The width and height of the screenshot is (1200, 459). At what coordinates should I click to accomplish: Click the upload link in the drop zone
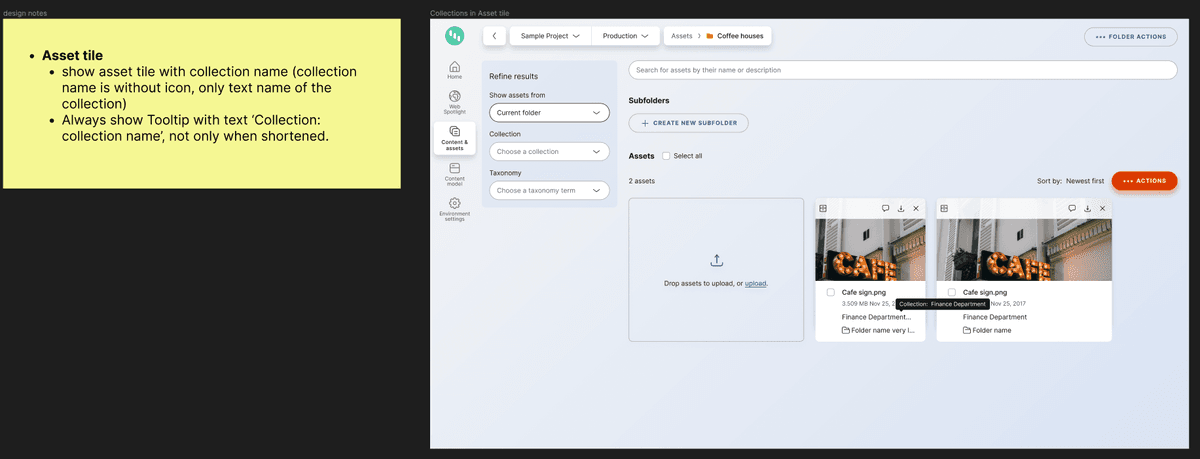(755, 284)
